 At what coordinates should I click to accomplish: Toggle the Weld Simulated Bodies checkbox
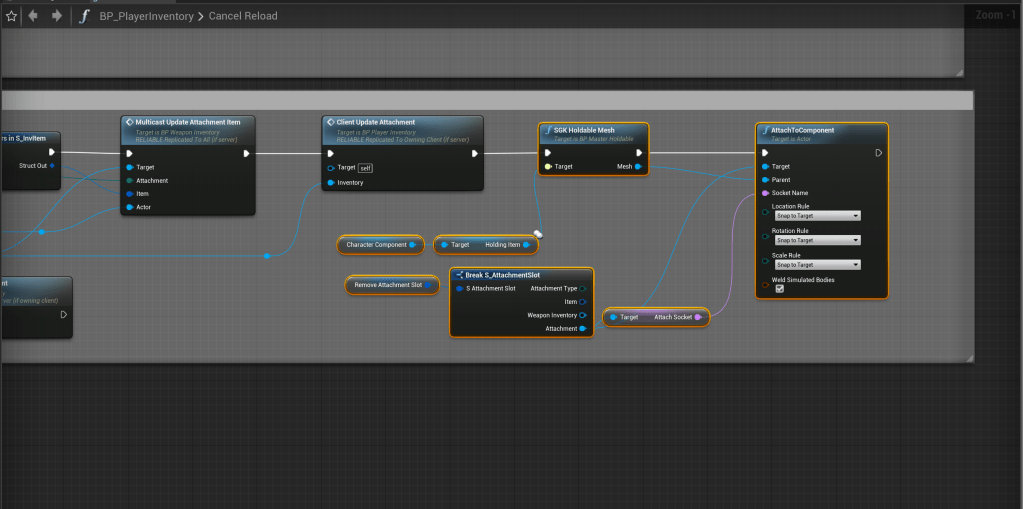coord(779,289)
